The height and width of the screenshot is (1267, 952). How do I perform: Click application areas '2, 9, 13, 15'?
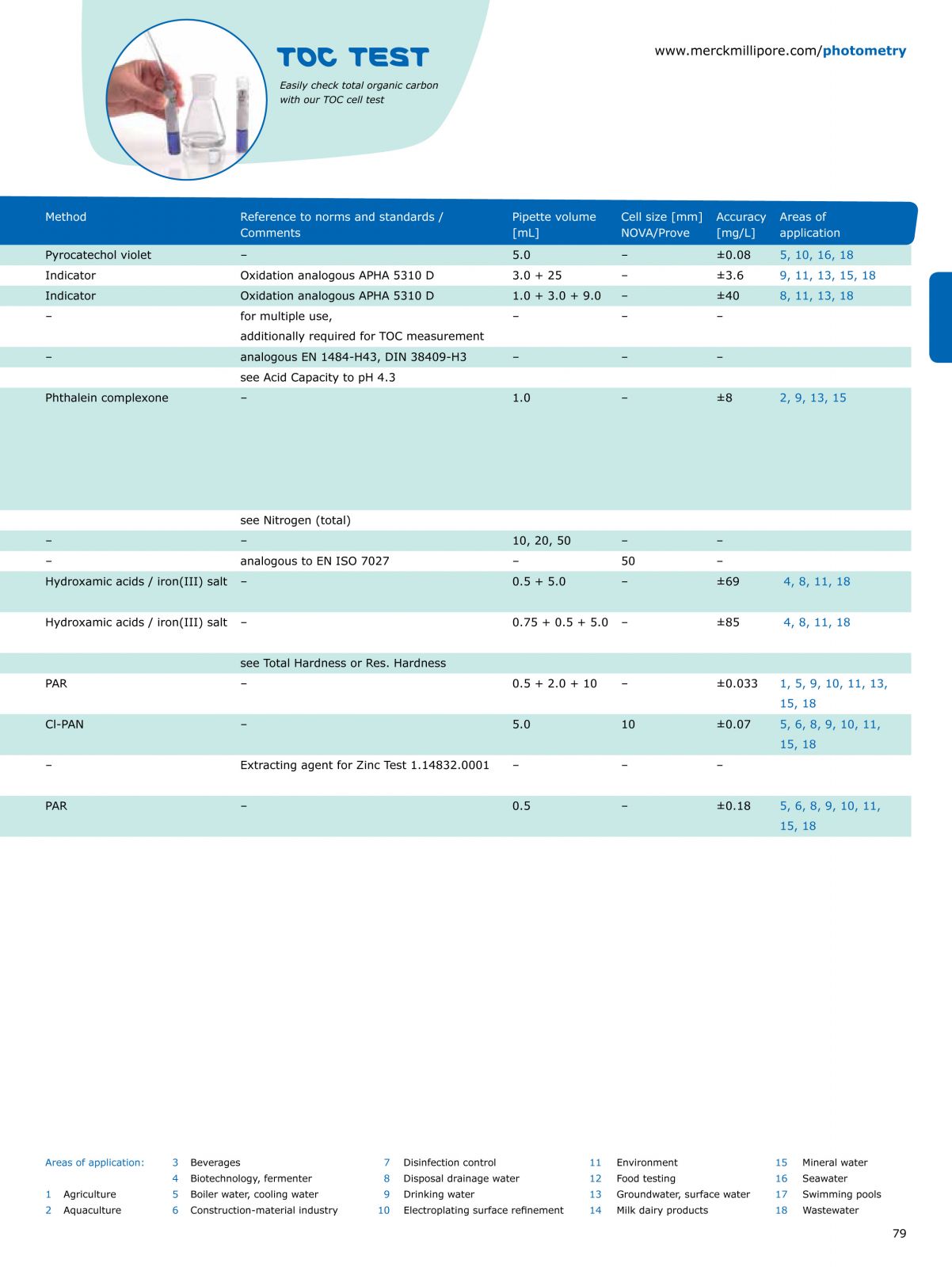point(813,398)
